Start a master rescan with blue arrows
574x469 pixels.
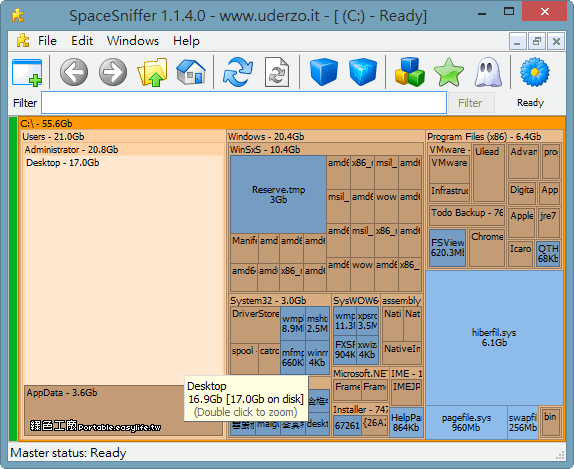coord(238,72)
